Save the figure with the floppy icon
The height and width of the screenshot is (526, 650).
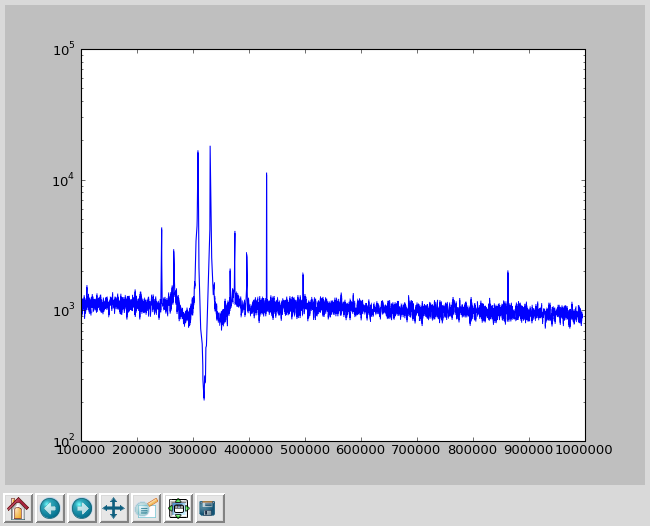pyautogui.click(x=210, y=508)
